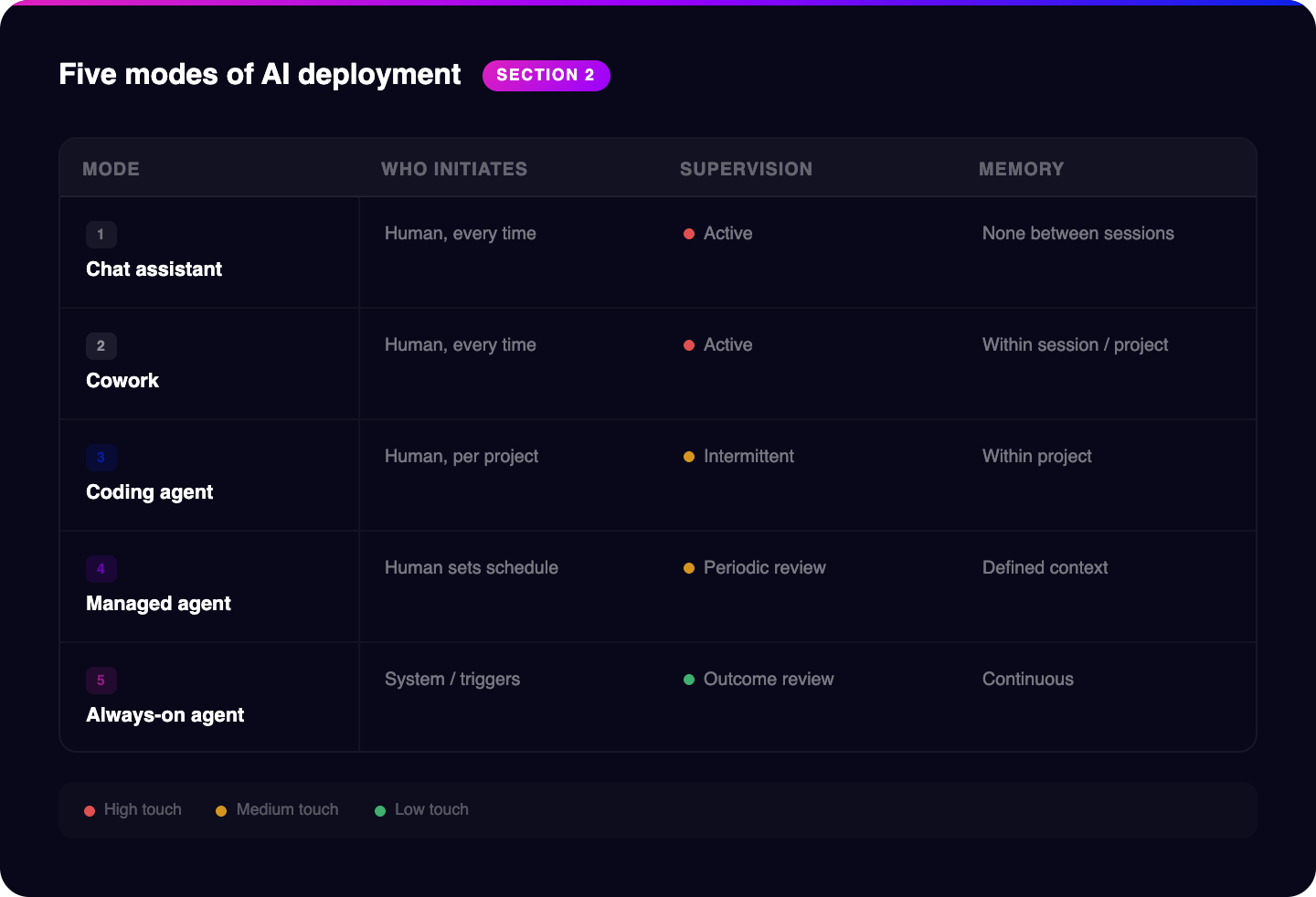Click number badge 1 above Chat assistant

pyautogui.click(x=101, y=235)
